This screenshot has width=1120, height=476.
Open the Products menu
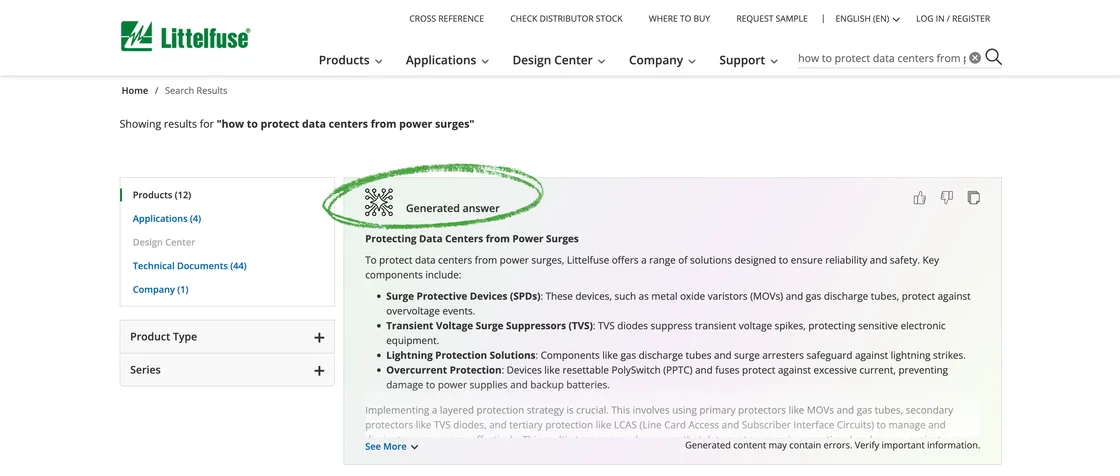[x=350, y=60]
